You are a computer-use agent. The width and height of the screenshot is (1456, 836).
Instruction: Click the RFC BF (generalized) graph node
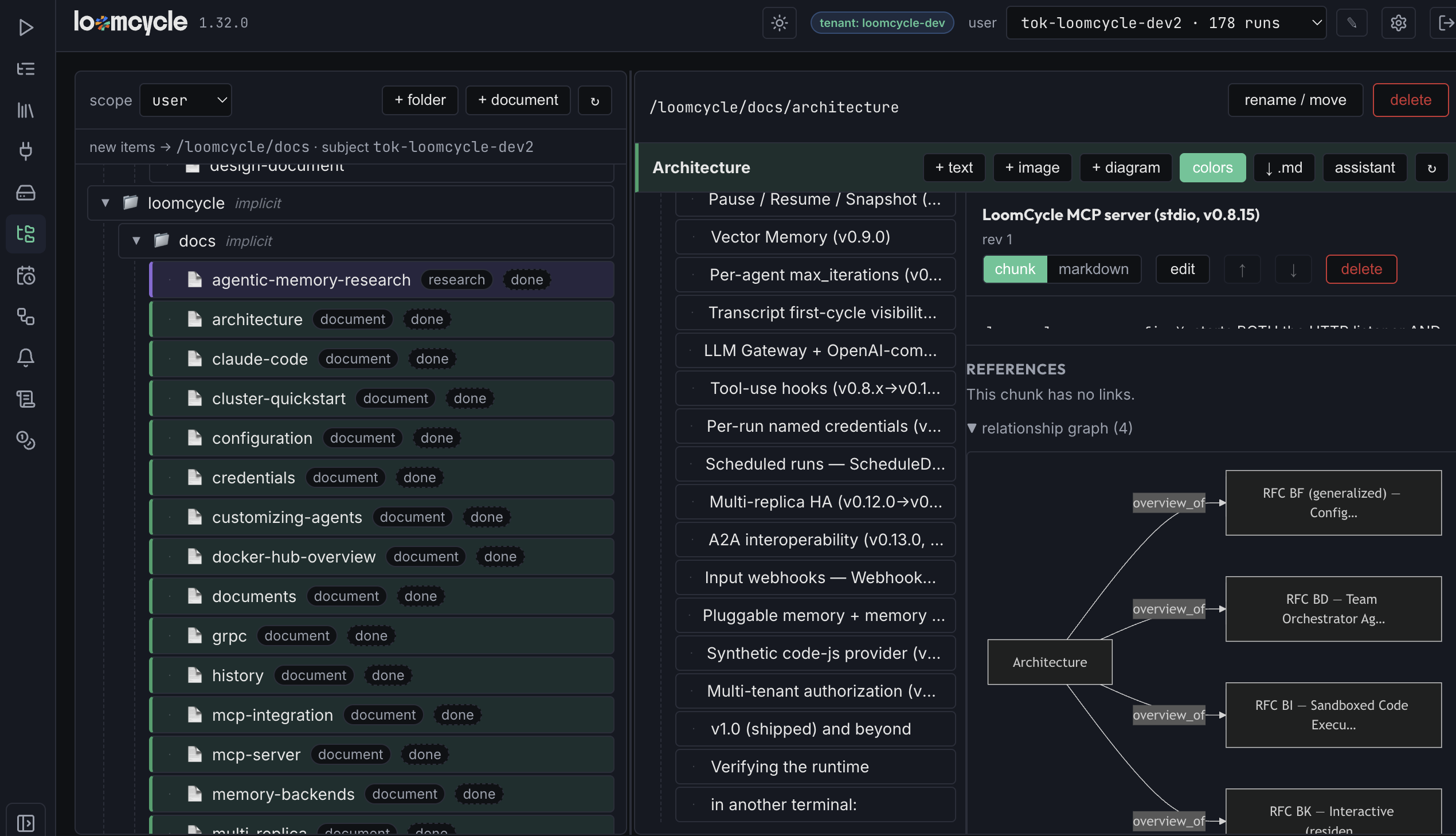[1333, 503]
